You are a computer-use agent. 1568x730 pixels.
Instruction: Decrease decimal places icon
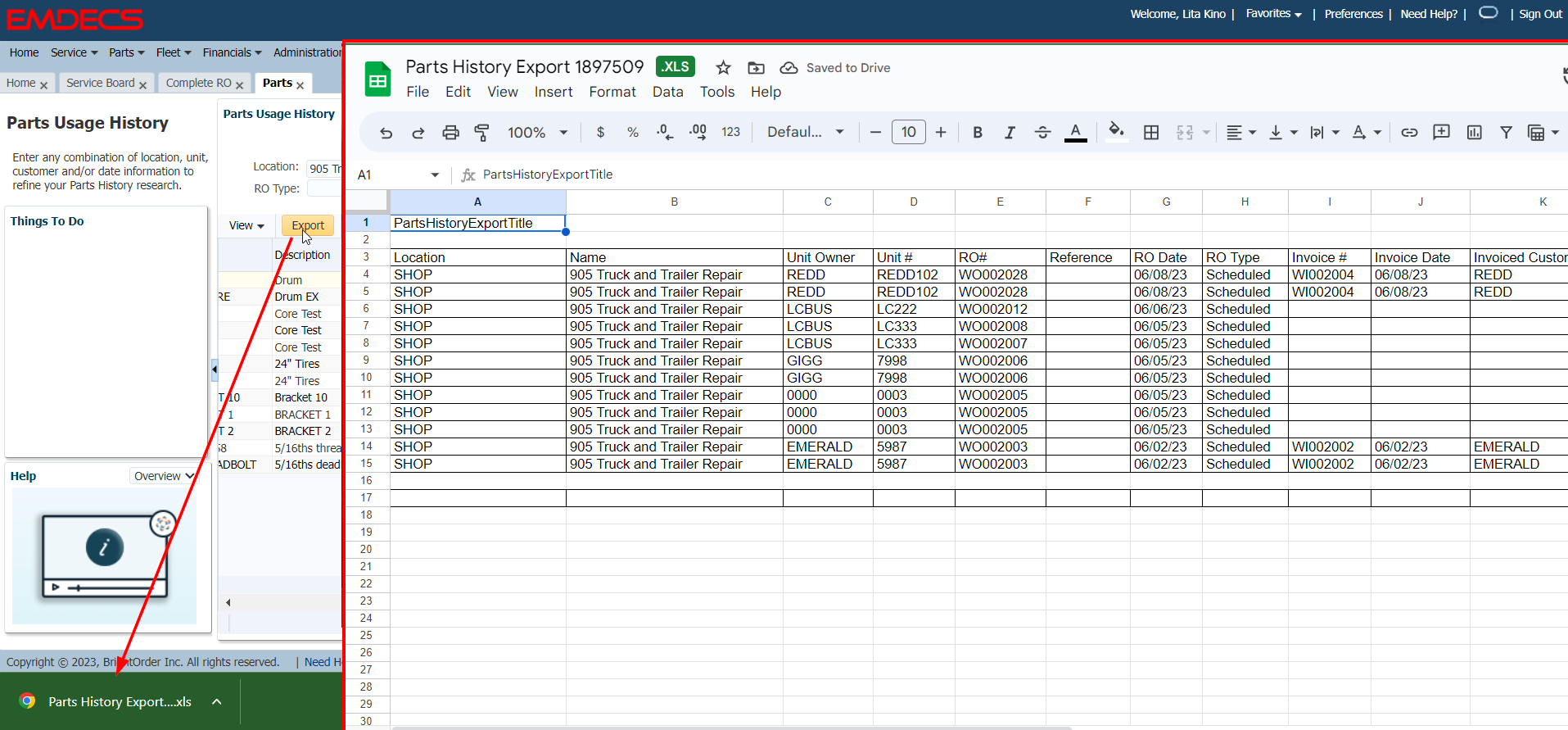click(665, 133)
